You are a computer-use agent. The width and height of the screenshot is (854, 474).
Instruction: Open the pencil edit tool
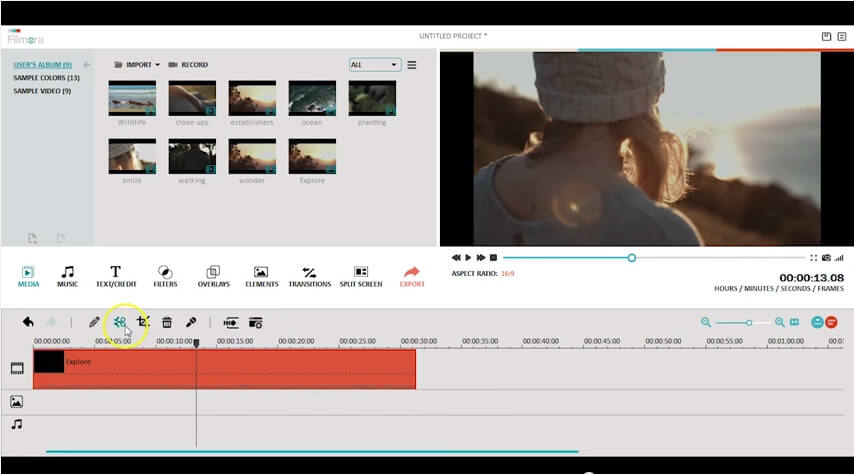(94, 322)
